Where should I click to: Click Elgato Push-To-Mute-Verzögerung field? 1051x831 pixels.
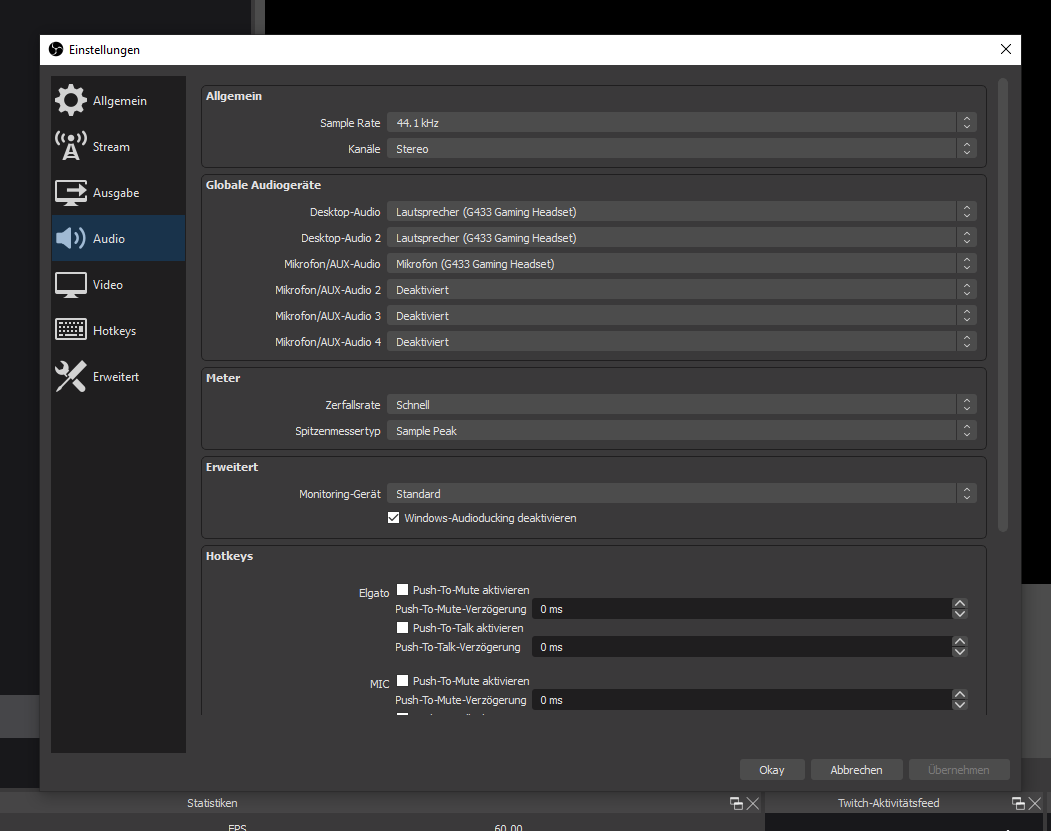740,609
